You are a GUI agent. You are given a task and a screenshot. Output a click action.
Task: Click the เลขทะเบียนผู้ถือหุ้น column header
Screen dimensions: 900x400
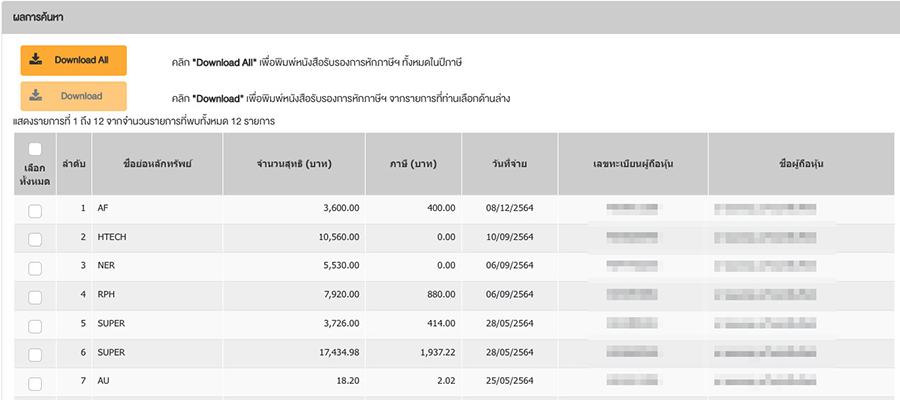(x=632, y=163)
